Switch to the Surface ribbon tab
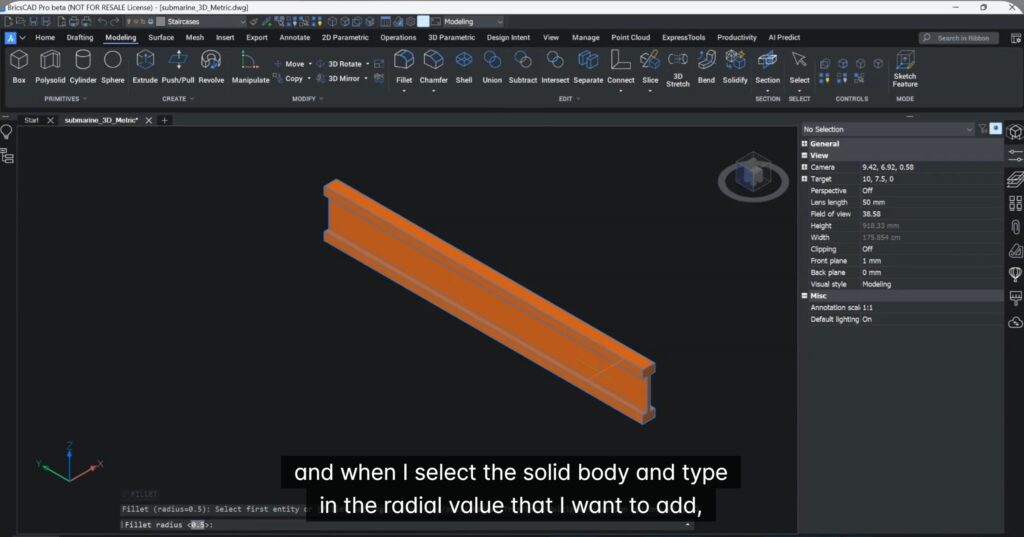 (x=161, y=38)
